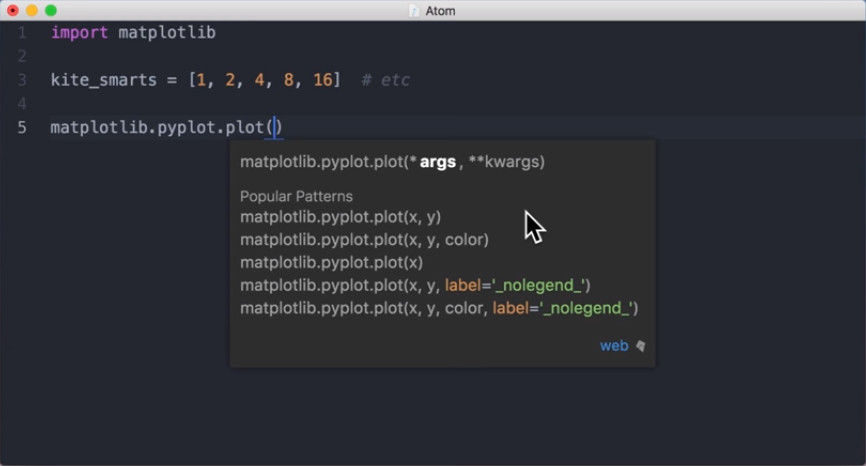Click the matplotlib.pyplot.plot( call on line 5
This screenshot has width=866, height=466.
click(166, 128)
